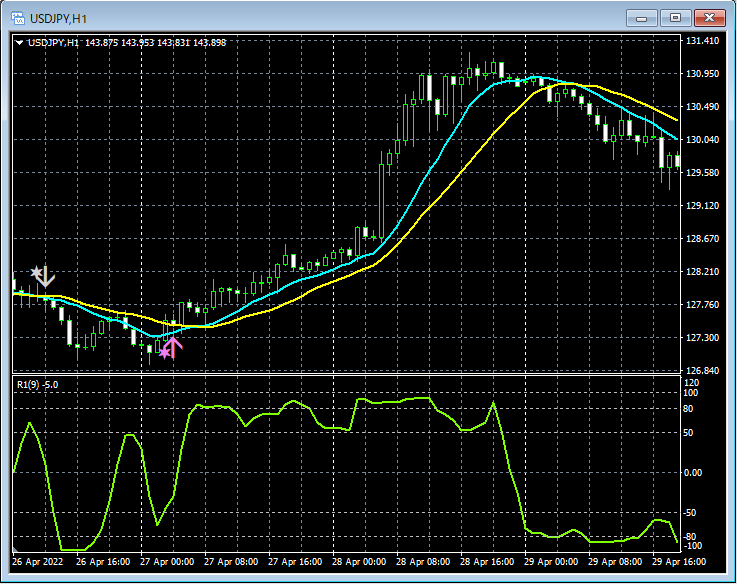Click the indicator scale value 0.00
The width and height of the screenshot is (738, 584).
coord(693,472)
